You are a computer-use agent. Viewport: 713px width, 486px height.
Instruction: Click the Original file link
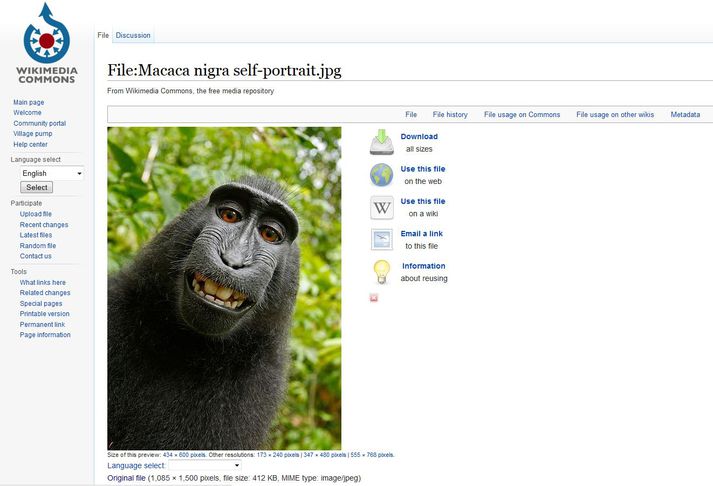(x=126, y=478)
